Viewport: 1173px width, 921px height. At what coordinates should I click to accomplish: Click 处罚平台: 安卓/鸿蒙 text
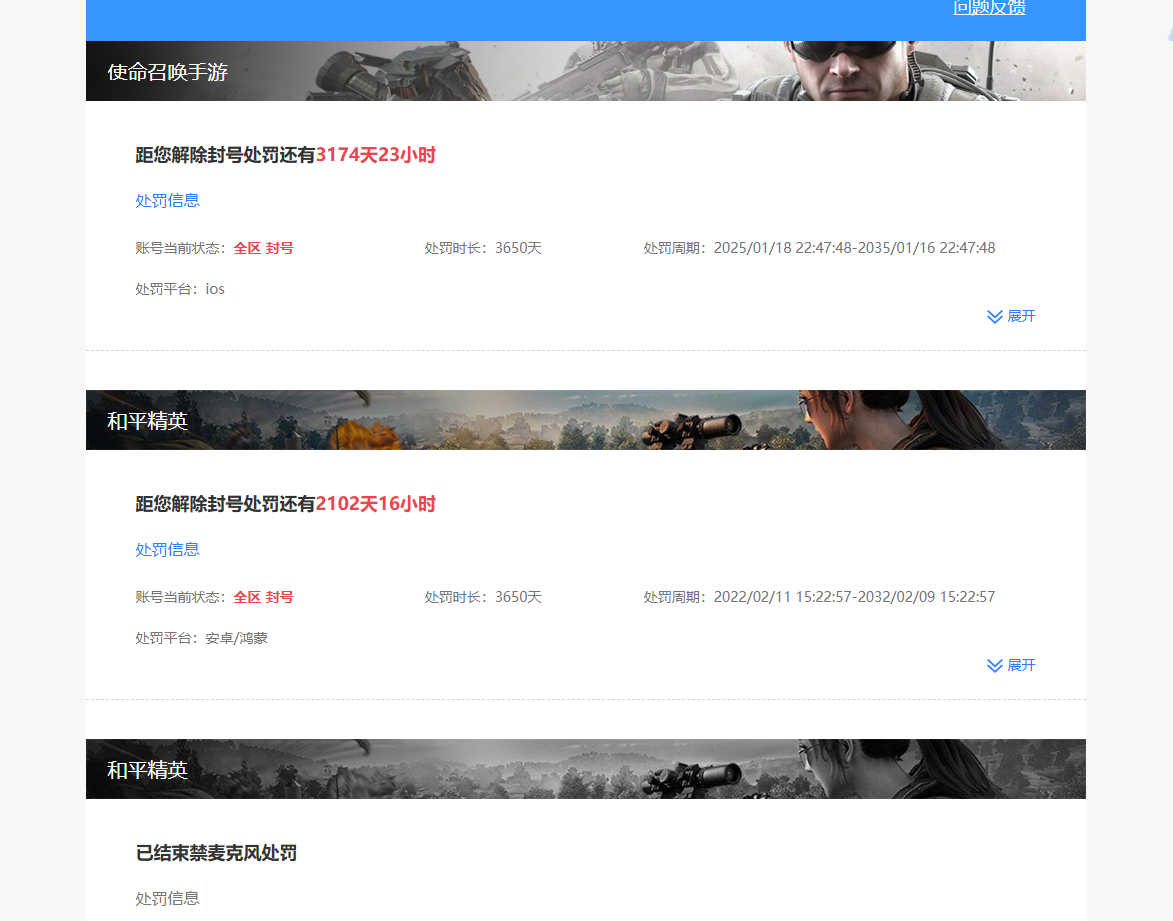pos(201,638)
